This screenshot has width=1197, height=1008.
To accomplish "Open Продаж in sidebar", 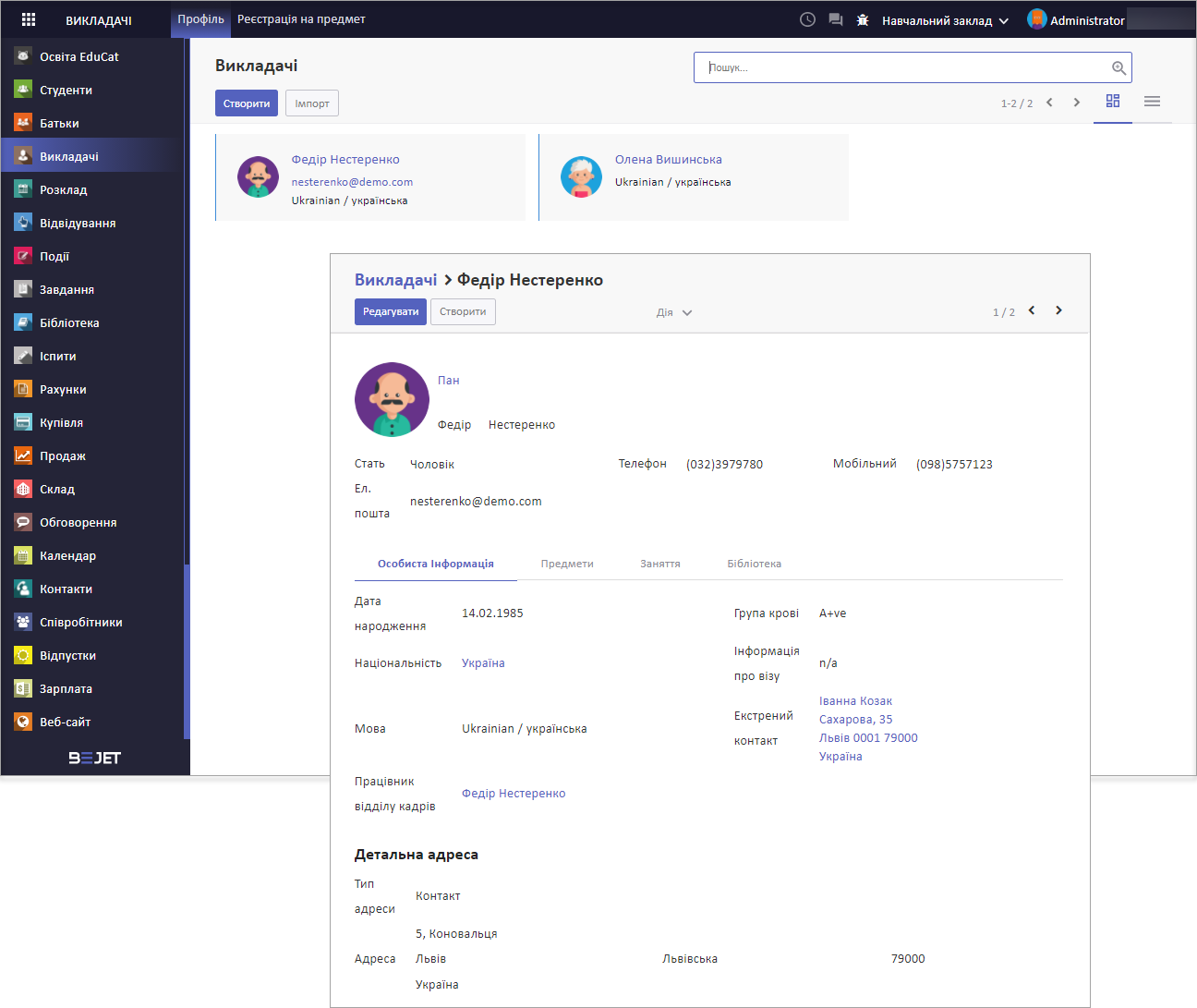I will coord(92,455).
